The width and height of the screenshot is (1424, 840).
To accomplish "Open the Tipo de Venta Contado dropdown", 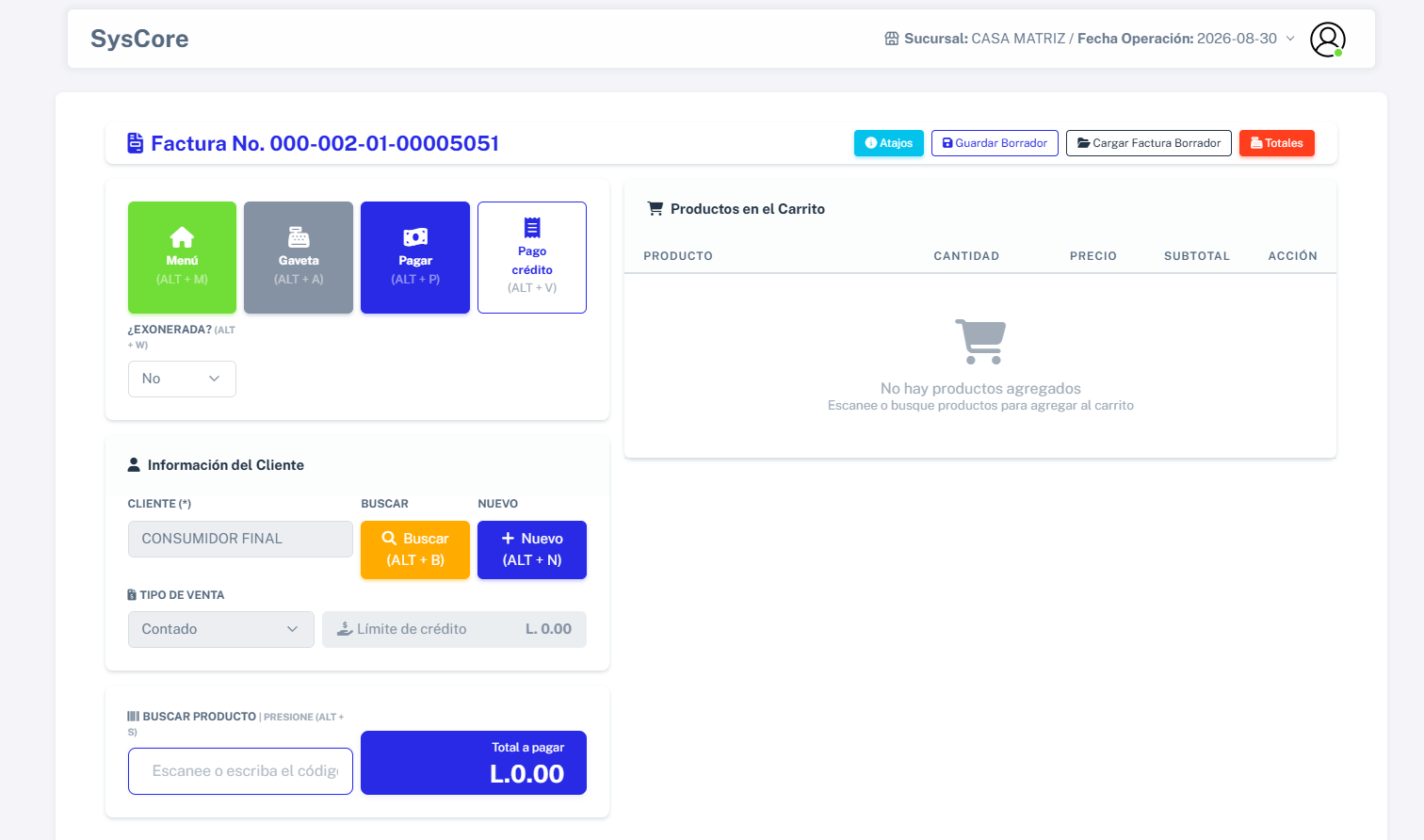I will coord(221,629).
